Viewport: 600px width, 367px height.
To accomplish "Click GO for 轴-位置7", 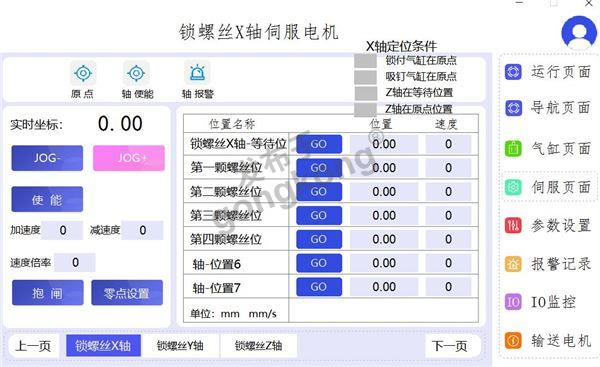I will coord(319,287).
